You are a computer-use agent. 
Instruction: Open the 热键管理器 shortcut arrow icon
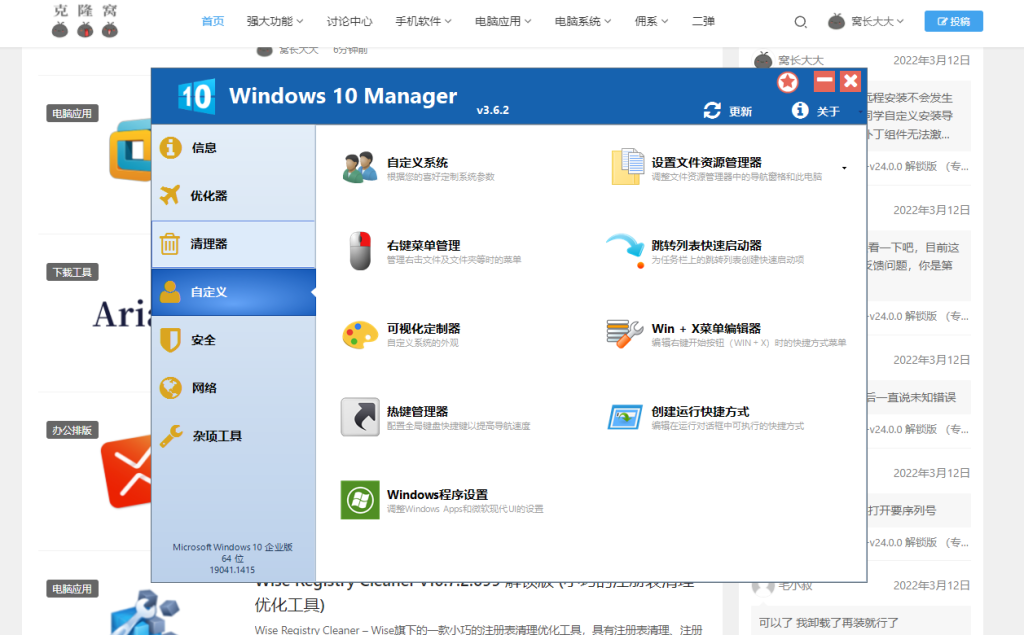coord(360,417)
